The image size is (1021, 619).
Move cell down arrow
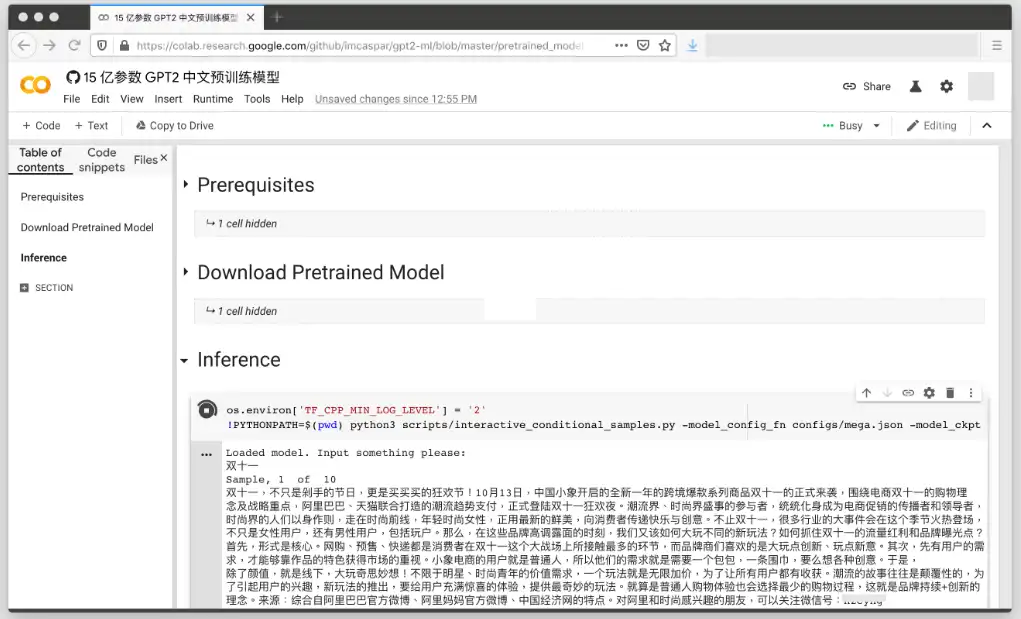[887, 393]
